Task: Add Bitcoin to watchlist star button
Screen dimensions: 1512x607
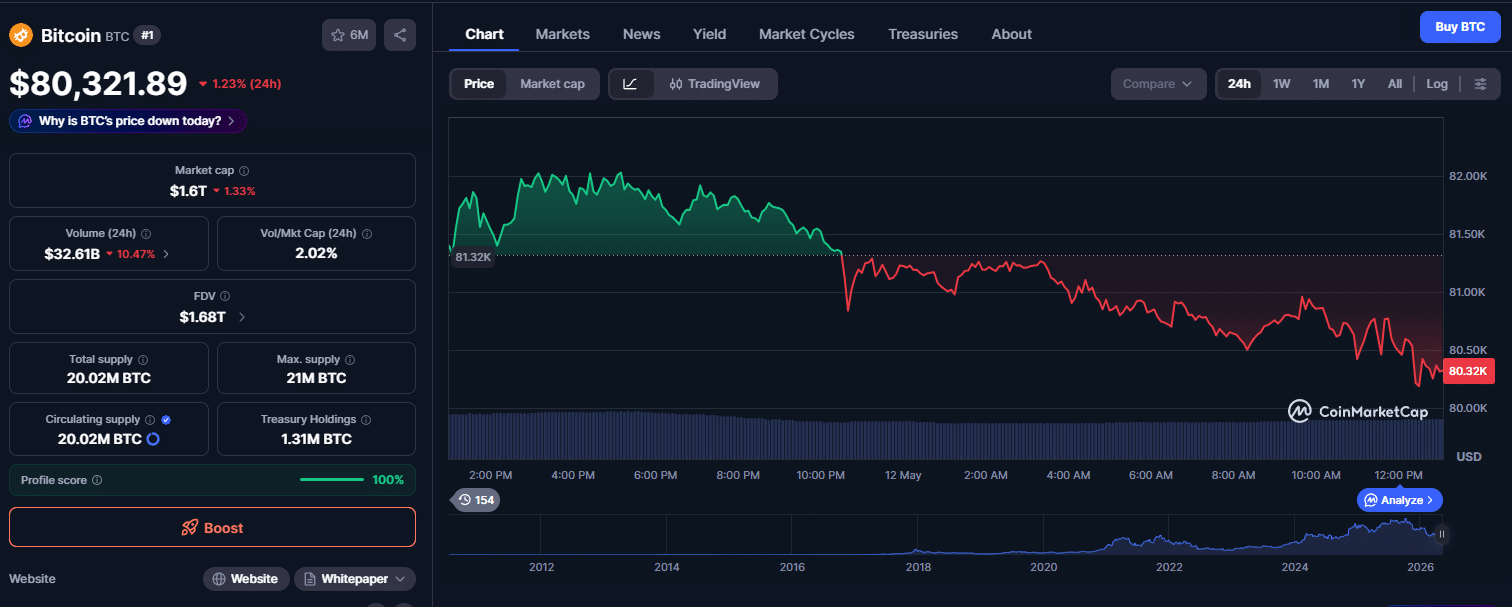Action: click(x=348, y=35)
